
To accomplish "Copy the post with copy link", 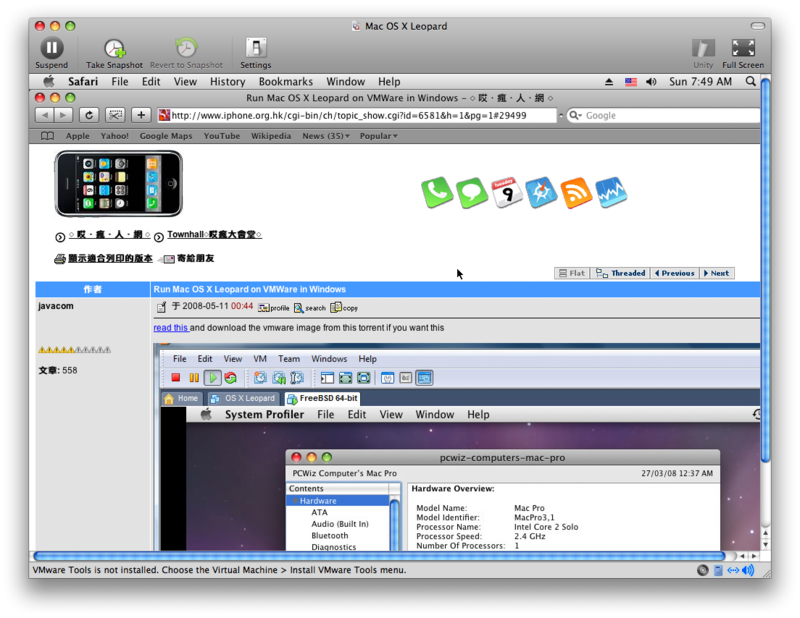I will [x=344, y=308].
